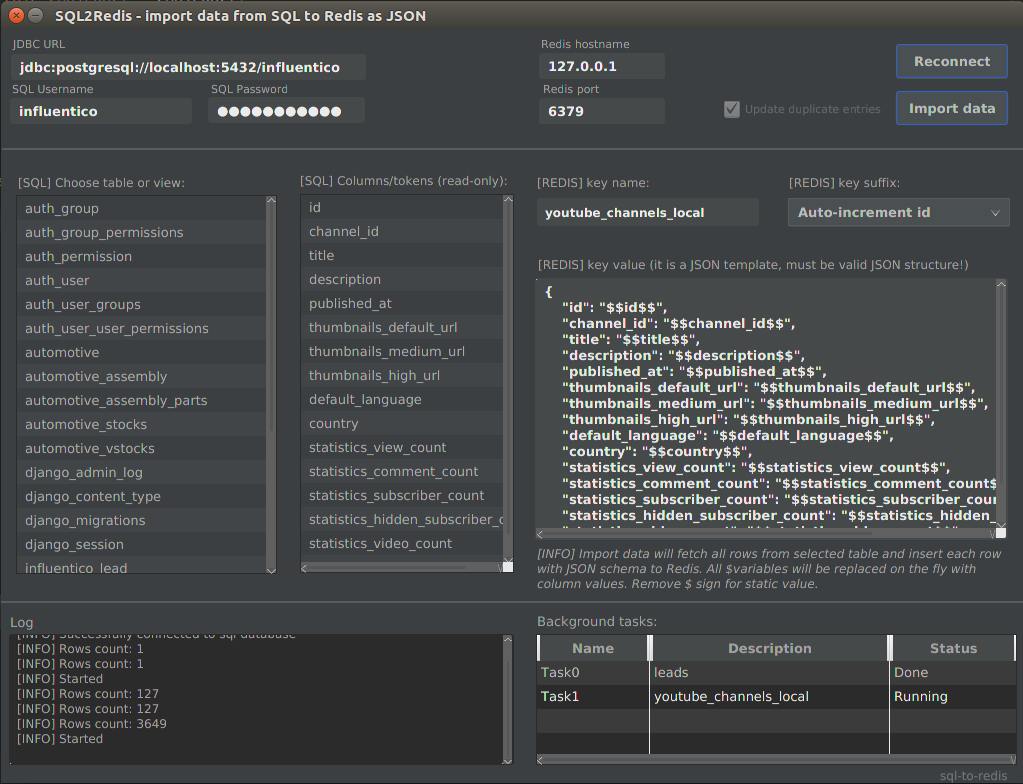This screenshot has height=784, width=1023.
Task: Select automotive_stocks table
Action: (x=141, y=425)
